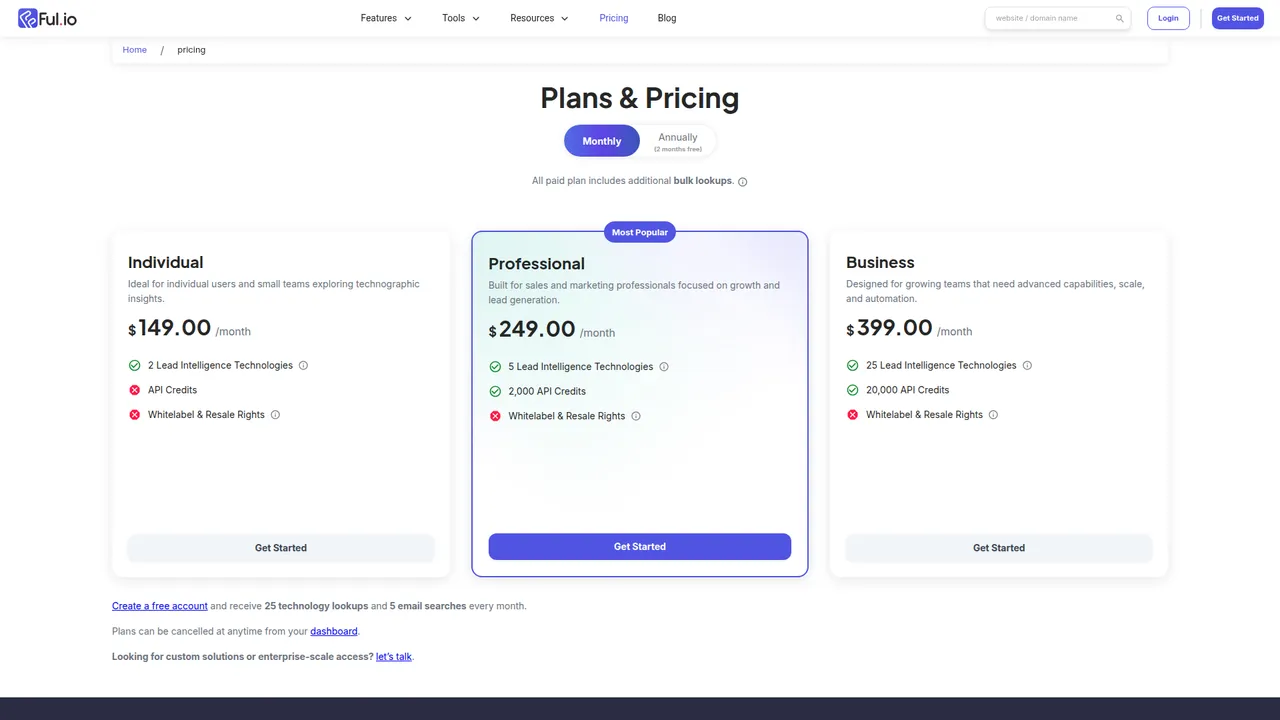This screenshot has width=1280, height=720.
Task: Open the bulk lookups info tooltip
Action: 742,181
